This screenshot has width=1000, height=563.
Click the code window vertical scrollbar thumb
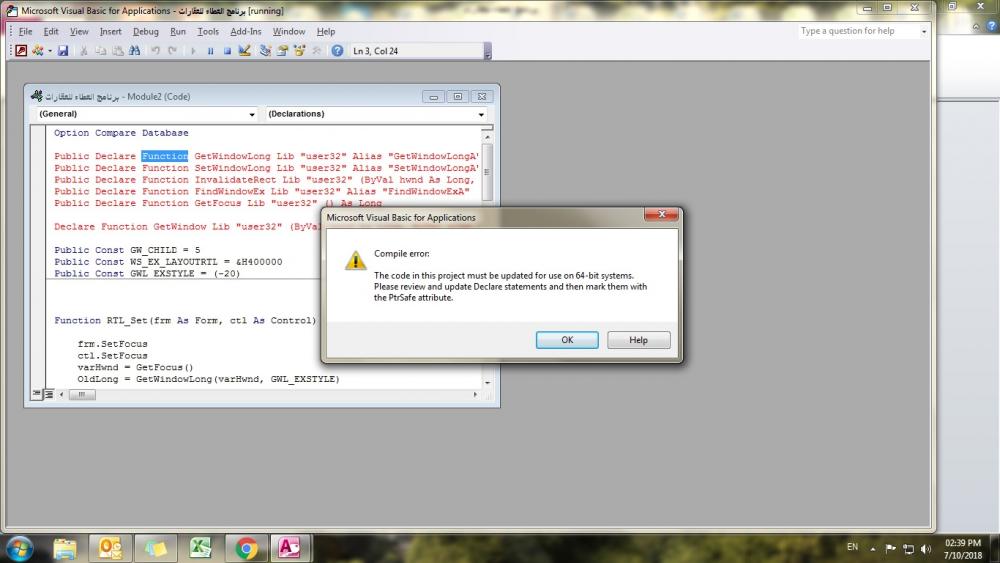click(x=488, y=172)
